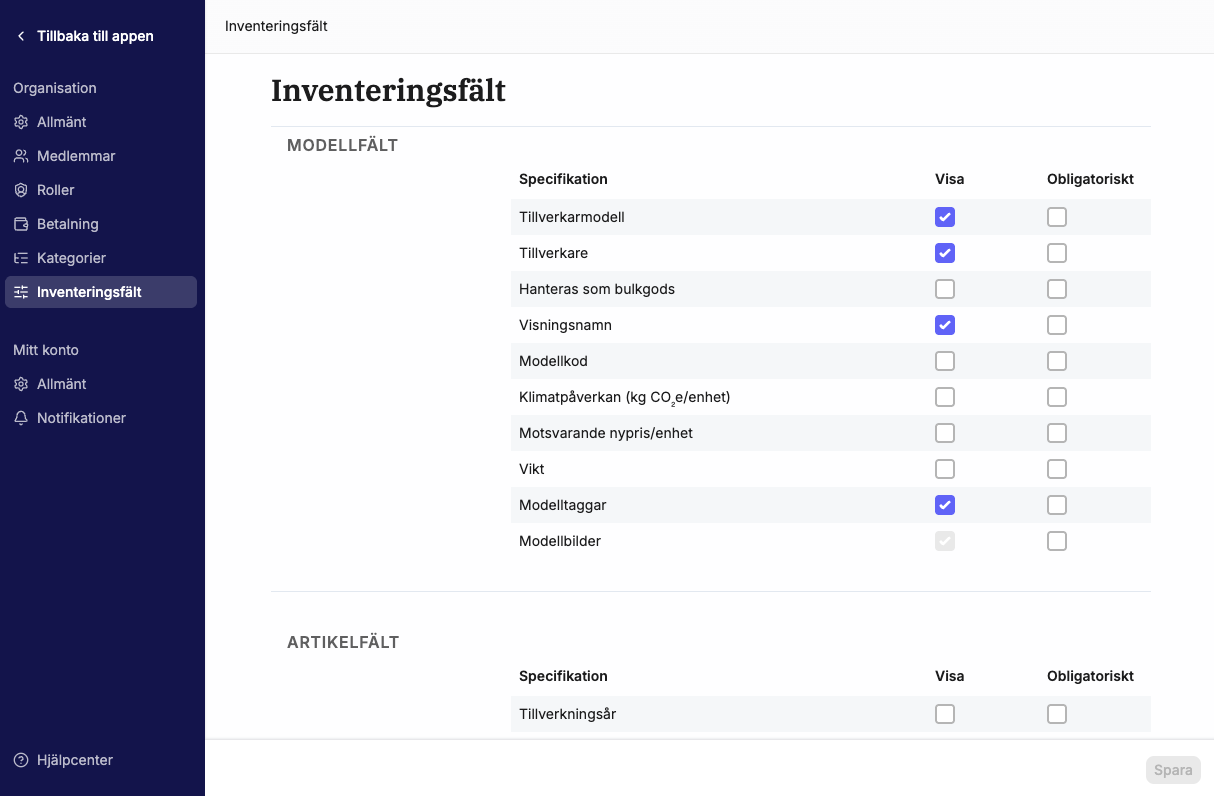Click the Medlemmar people icon

pos(21,156)
